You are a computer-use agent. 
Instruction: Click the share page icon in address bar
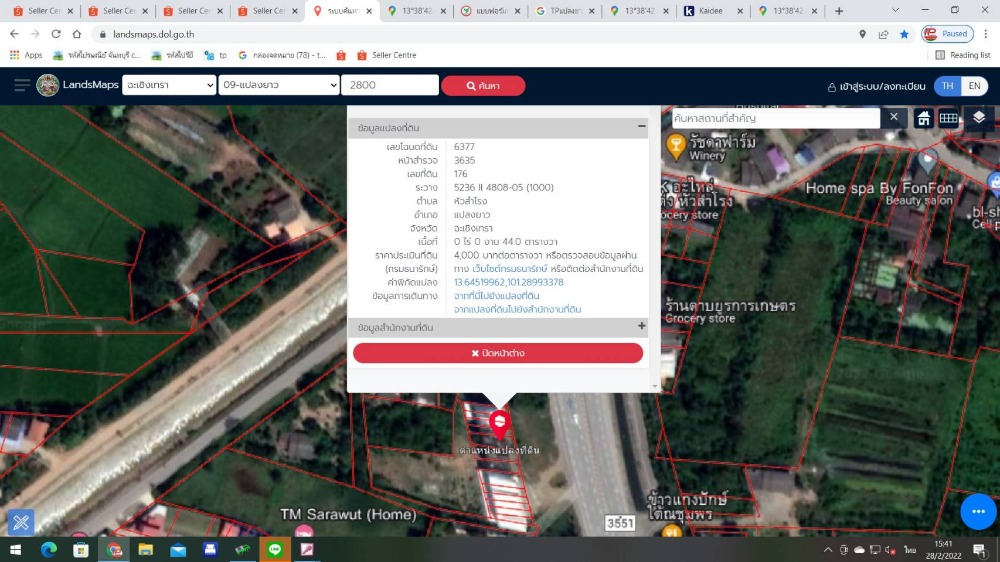click(x=883, y=34)
